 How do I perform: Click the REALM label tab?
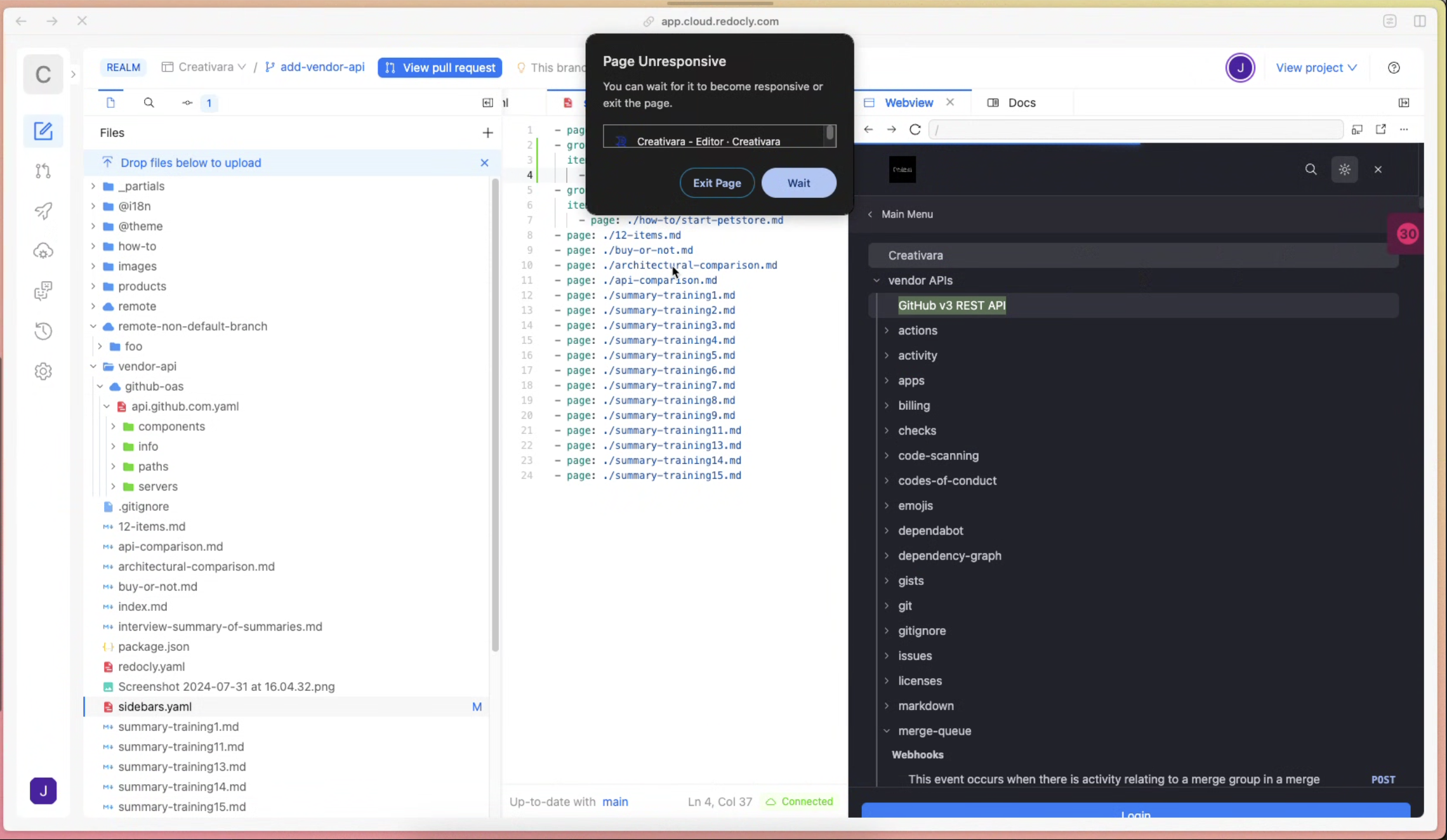123,67
